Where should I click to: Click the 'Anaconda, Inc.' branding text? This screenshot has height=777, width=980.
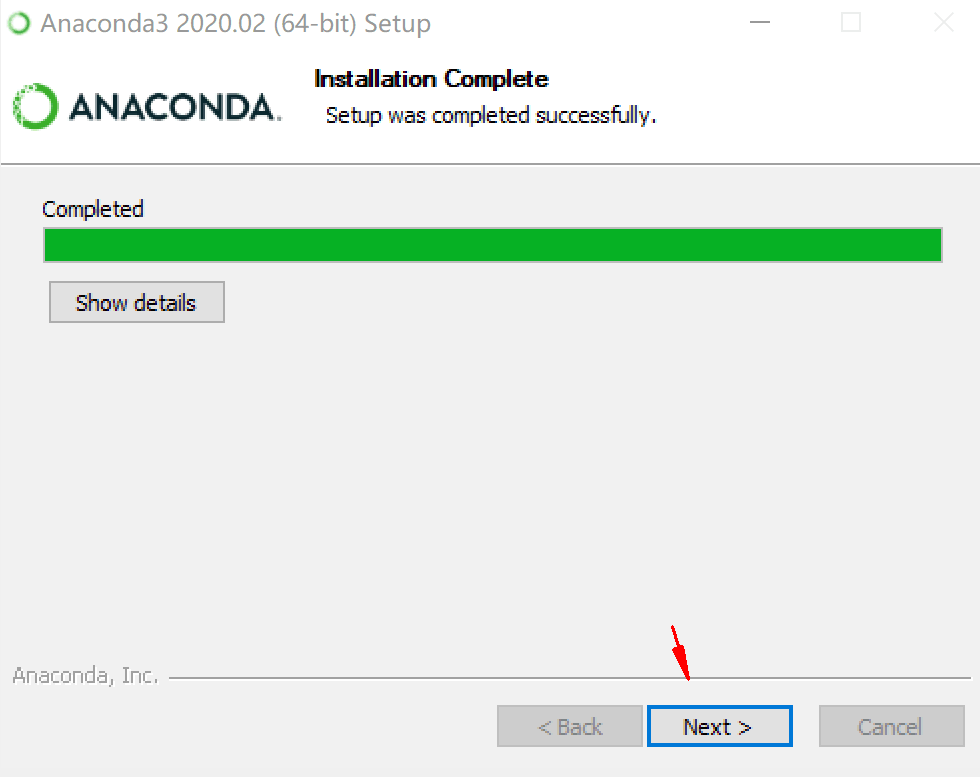[x=86, y=676]
